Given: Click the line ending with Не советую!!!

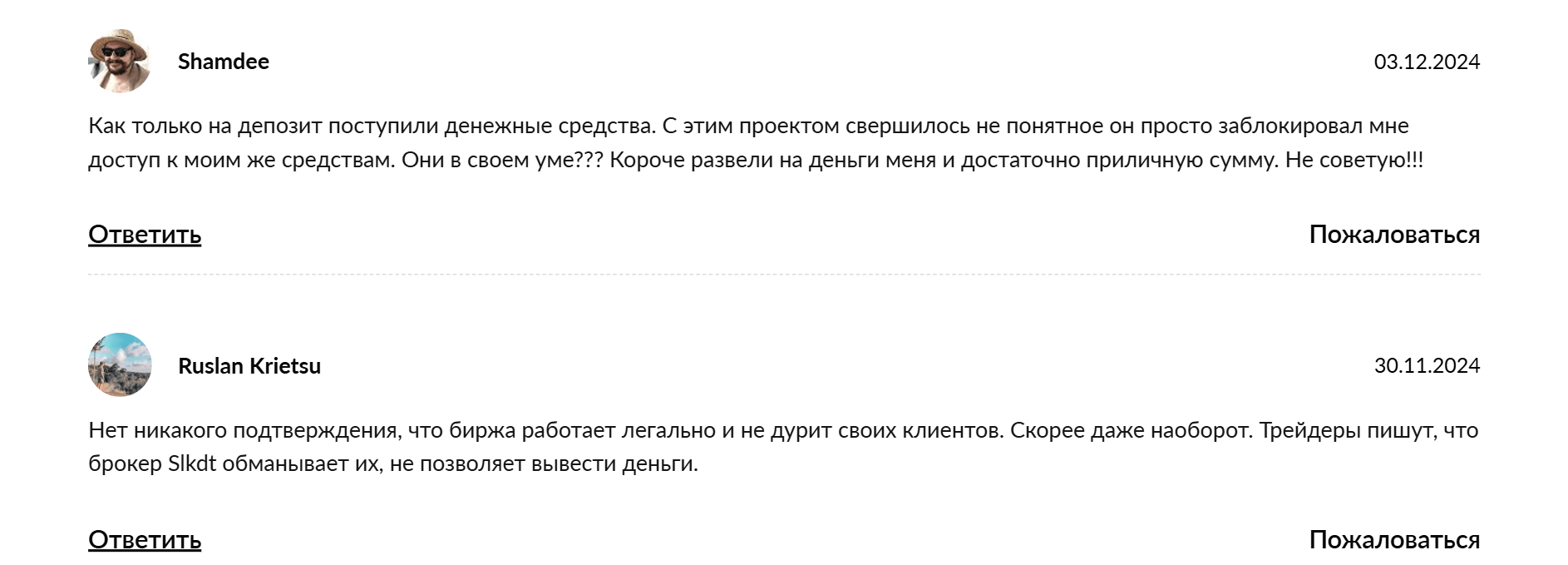Looking at the screenshot, I should [756, 160].
